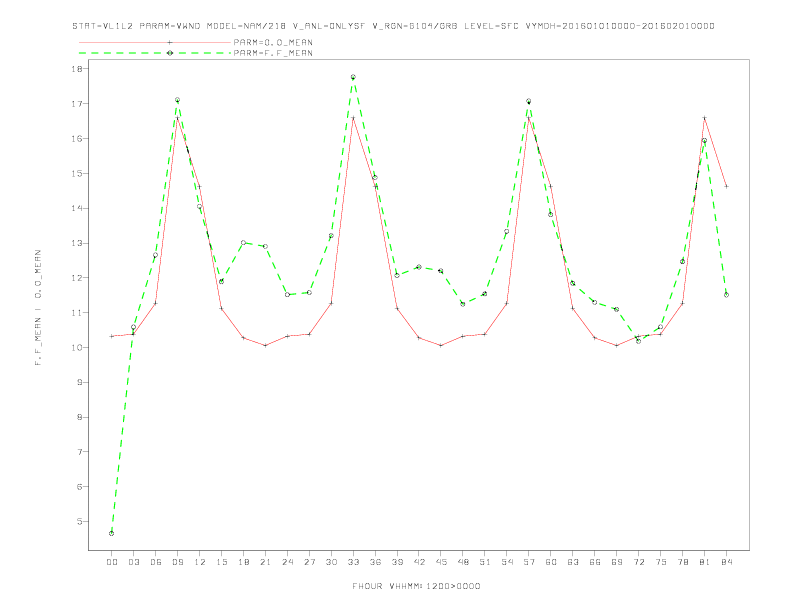Select the red solid line sample in legend
The width and height of the screenshot is (792, 612).
(155, 42)
